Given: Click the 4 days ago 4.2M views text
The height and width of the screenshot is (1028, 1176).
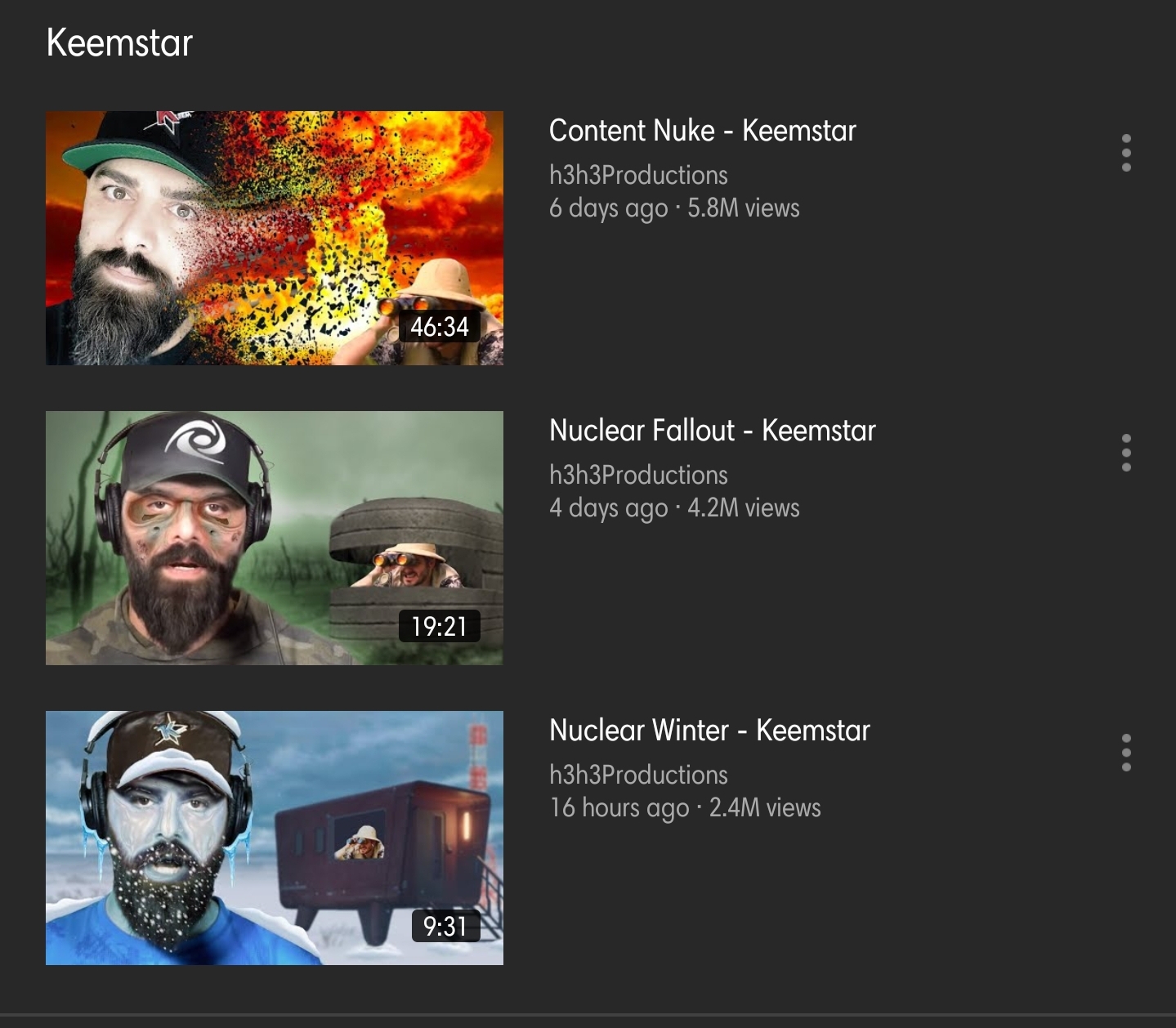Looking at the screenshot, I should [674, 508].
